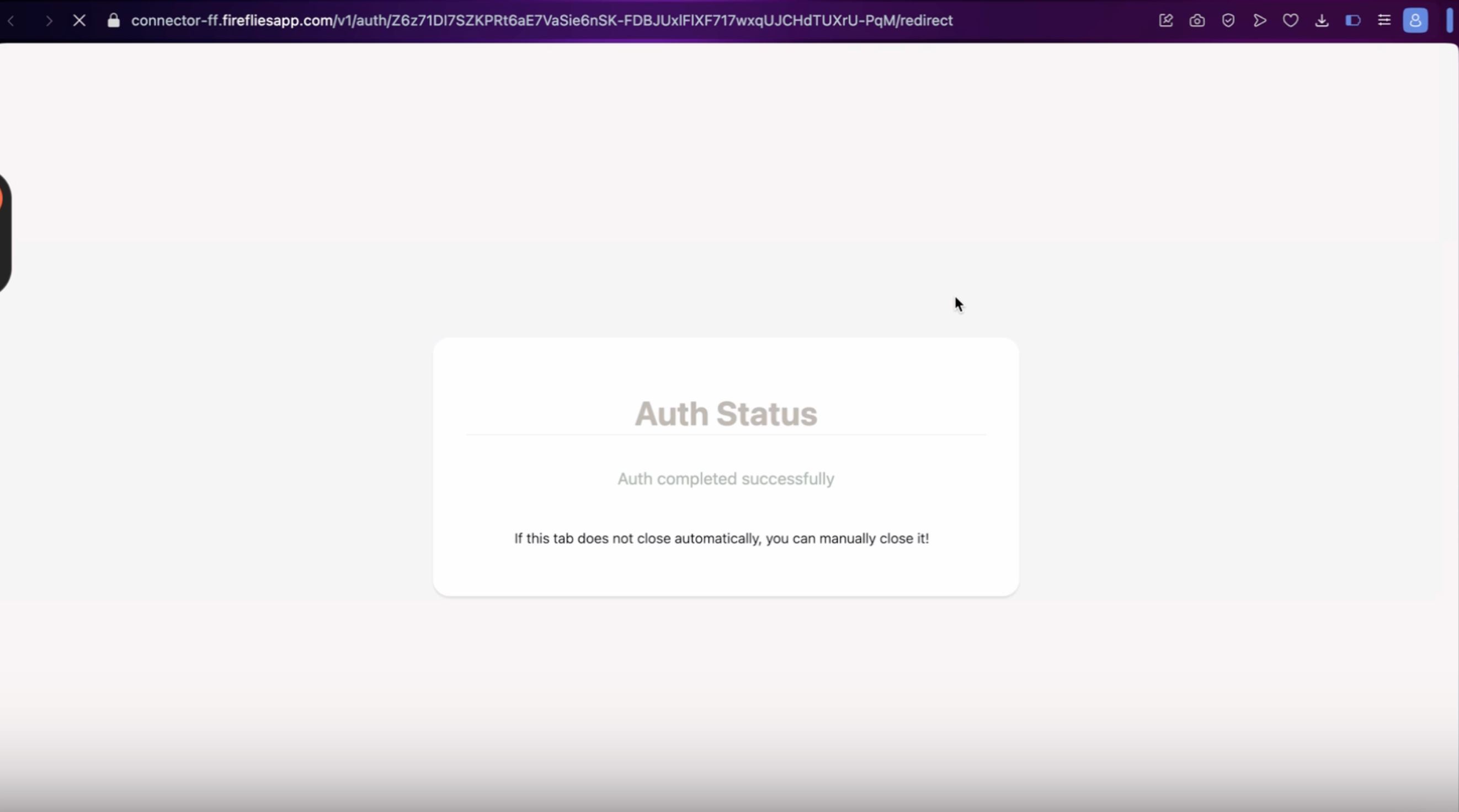Take a snapshot with the camera icon
This screenshot has height=812, width=1459.
[x=1197, y=21]
